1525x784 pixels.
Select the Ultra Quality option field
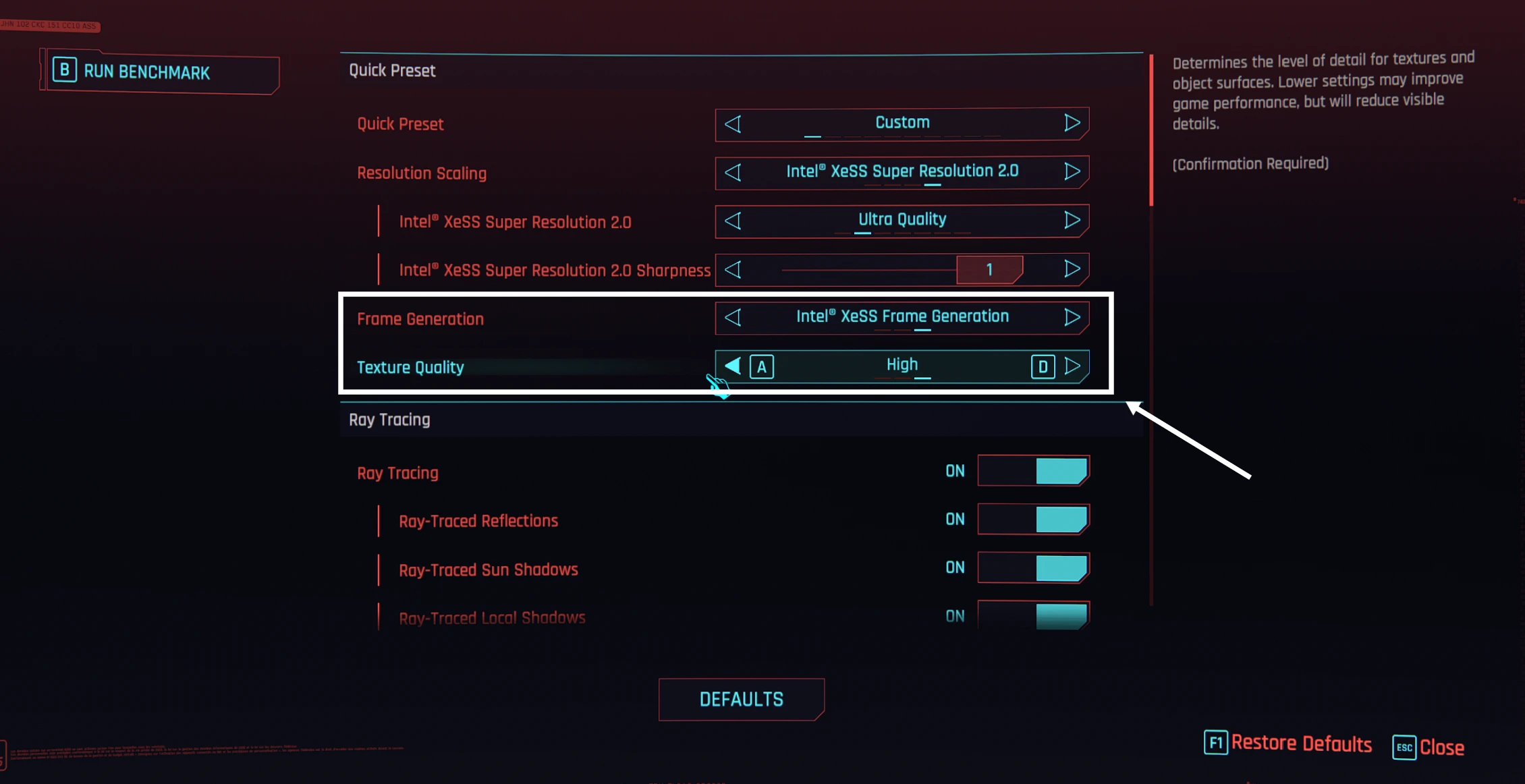click(x=902, y=220)
